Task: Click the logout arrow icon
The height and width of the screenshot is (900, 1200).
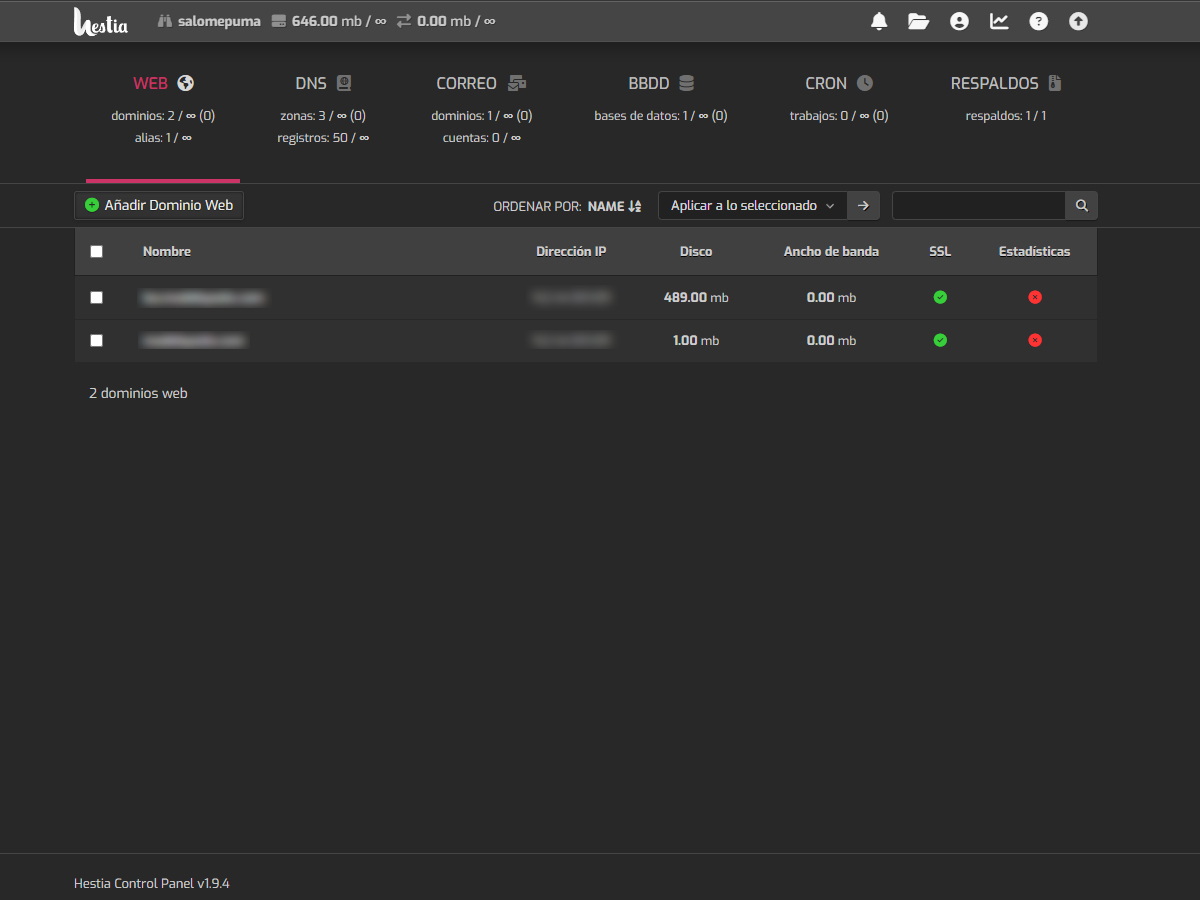Action: pyautogui.click(x=1078, y=20)
